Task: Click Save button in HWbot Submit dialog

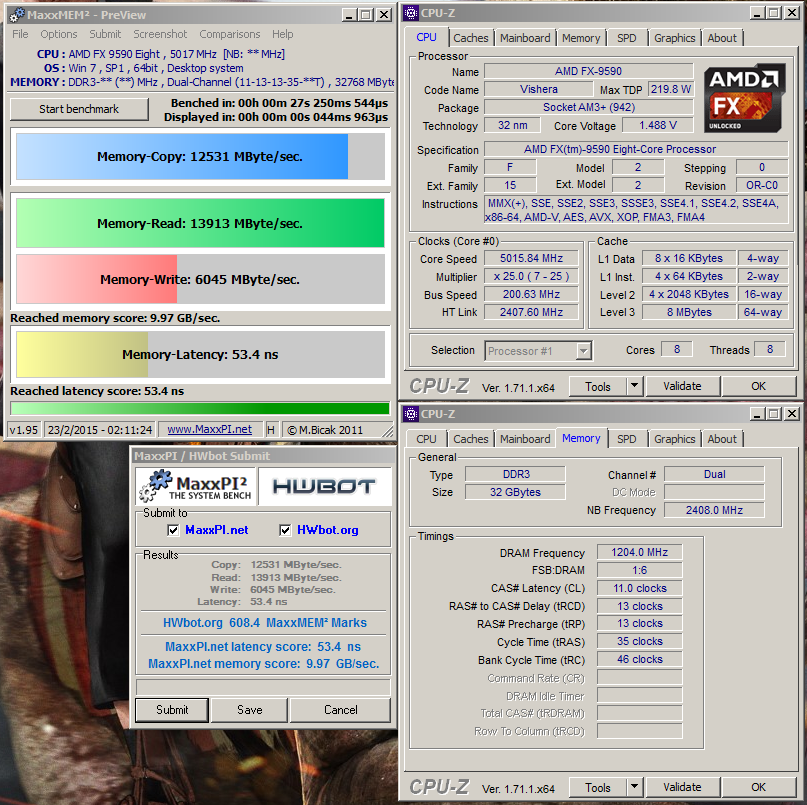Action: click(250, 710)
